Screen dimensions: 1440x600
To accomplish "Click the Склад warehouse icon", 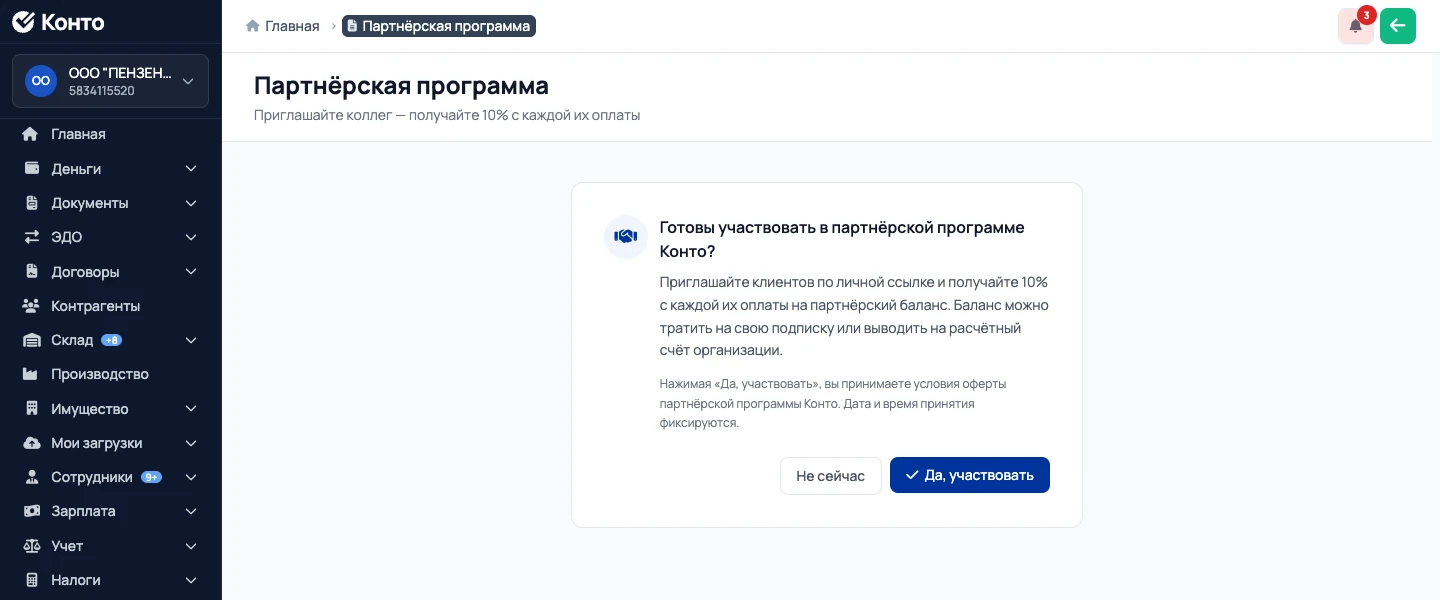I will pyautogui.click(x=31, y=340).
